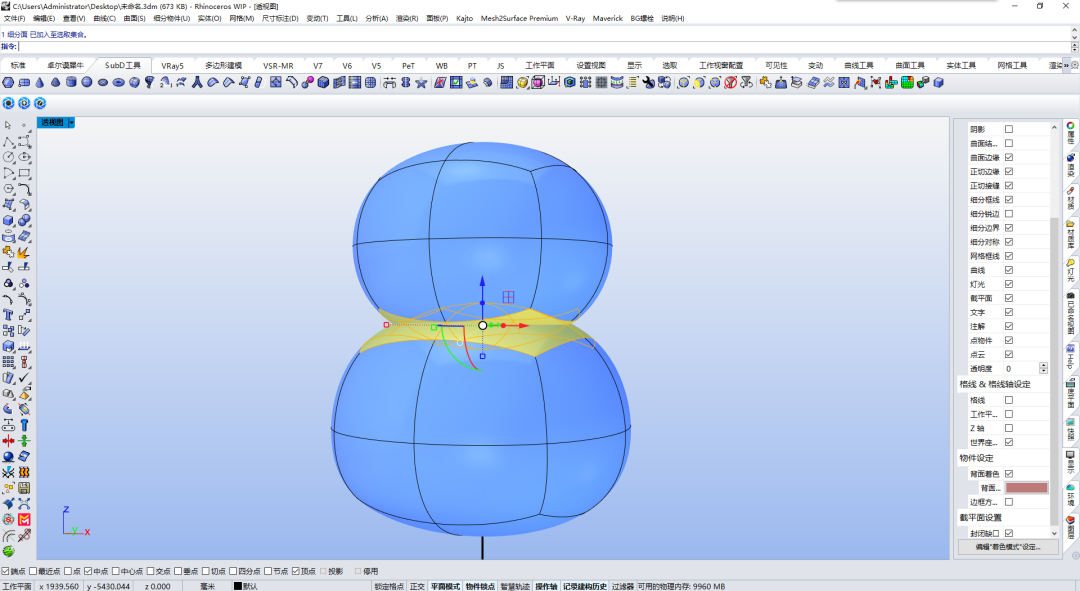Screen dimensions: 1080x591
Task: Switch to the VRay5 toolbar tab
Action: click(172, 65)
